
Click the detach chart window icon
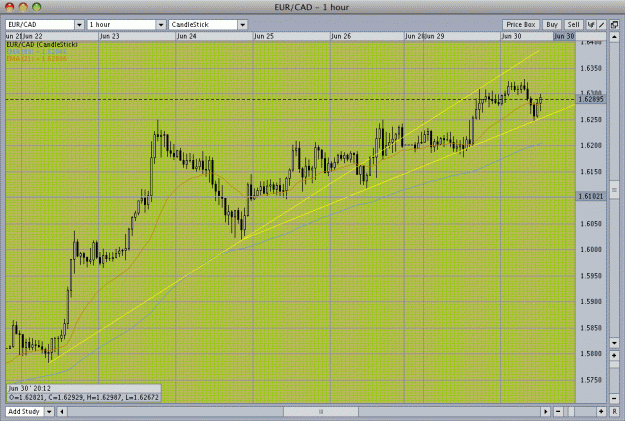(x=614, y=25)
